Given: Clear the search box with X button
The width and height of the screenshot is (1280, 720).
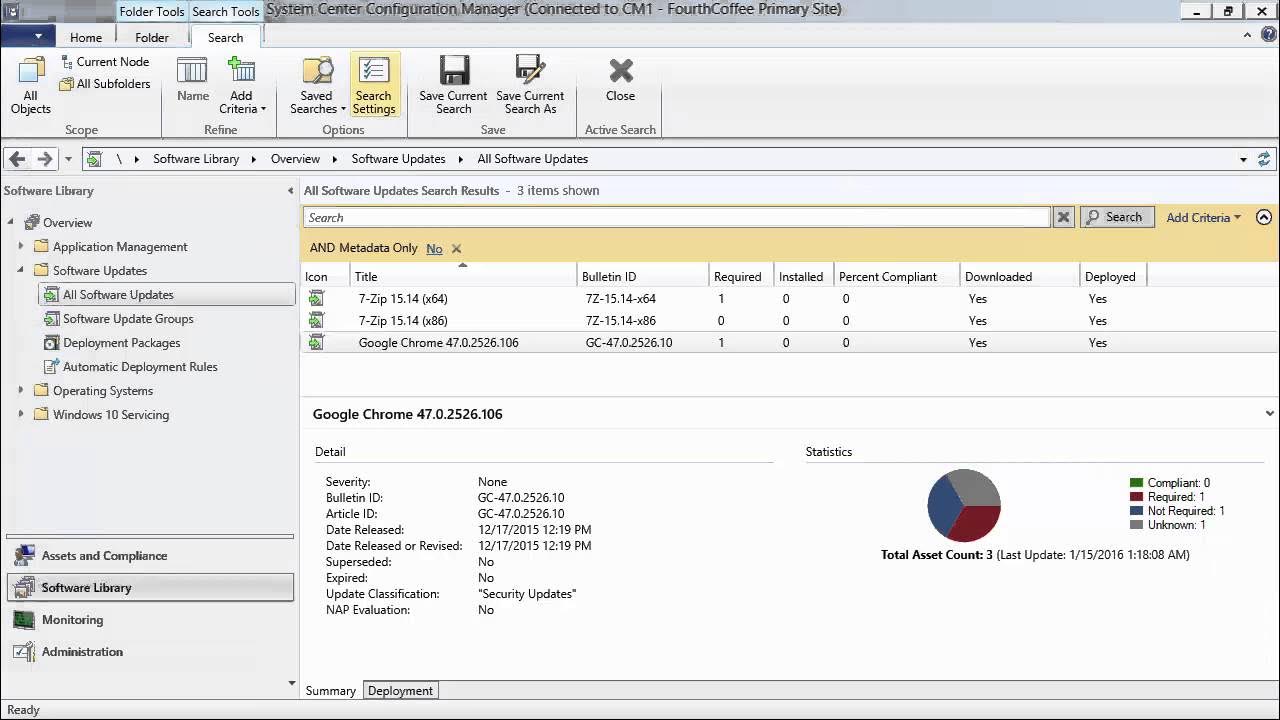Looking at the screenshot, I should [x=1064, y=217].
